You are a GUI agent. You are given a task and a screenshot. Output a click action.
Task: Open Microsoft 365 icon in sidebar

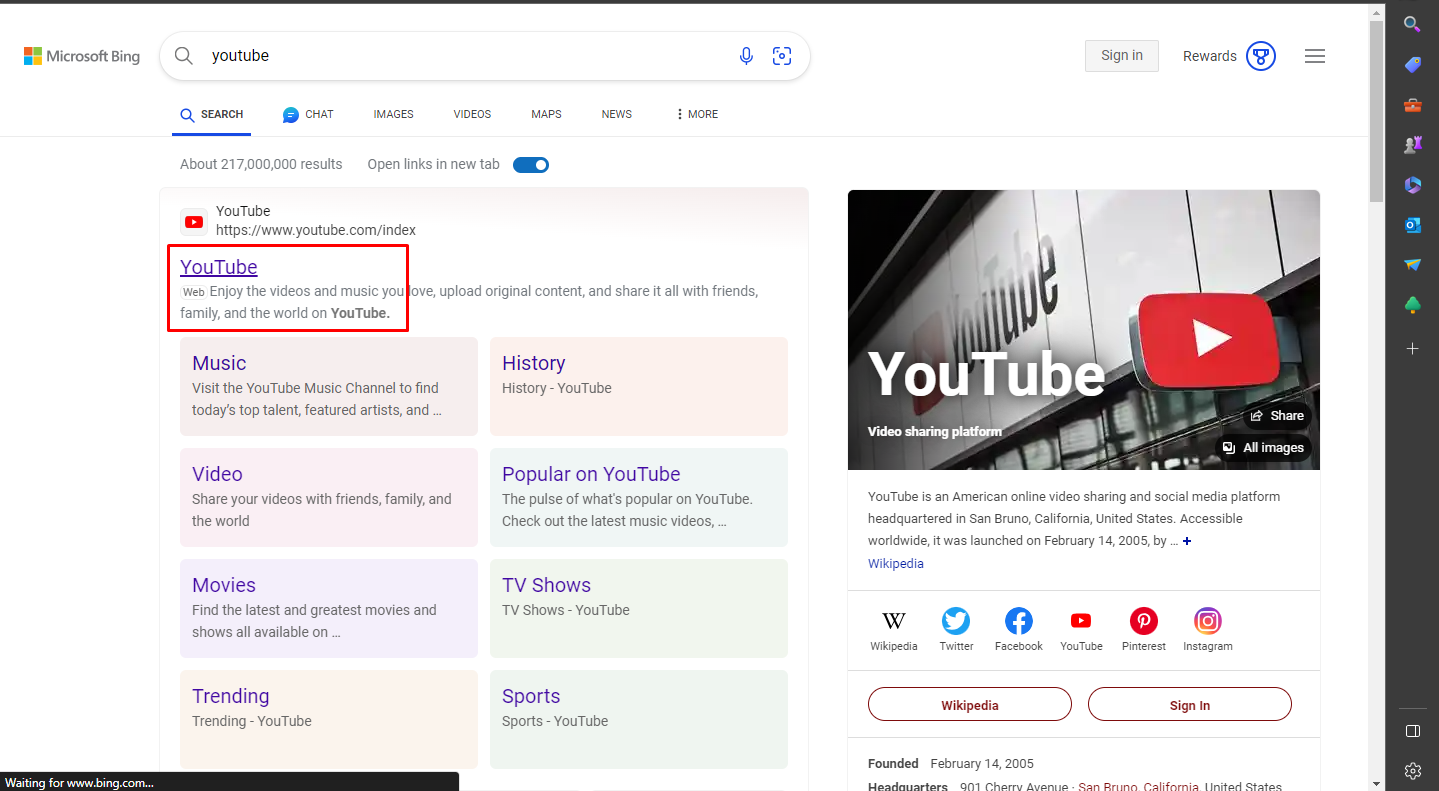coord(1412,185)
